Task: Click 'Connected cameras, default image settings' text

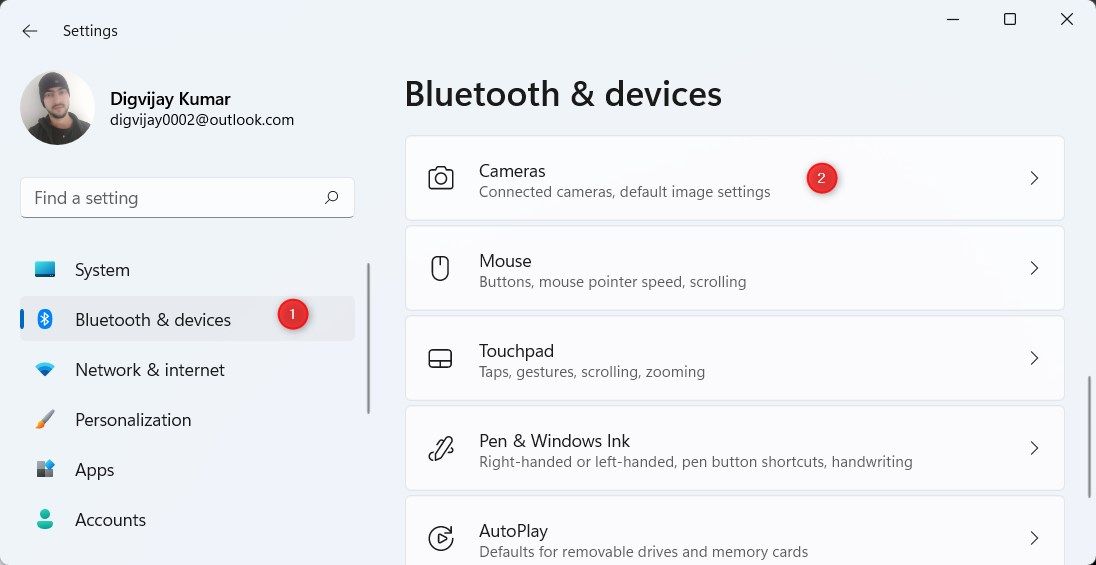Action: click(624, 192)
